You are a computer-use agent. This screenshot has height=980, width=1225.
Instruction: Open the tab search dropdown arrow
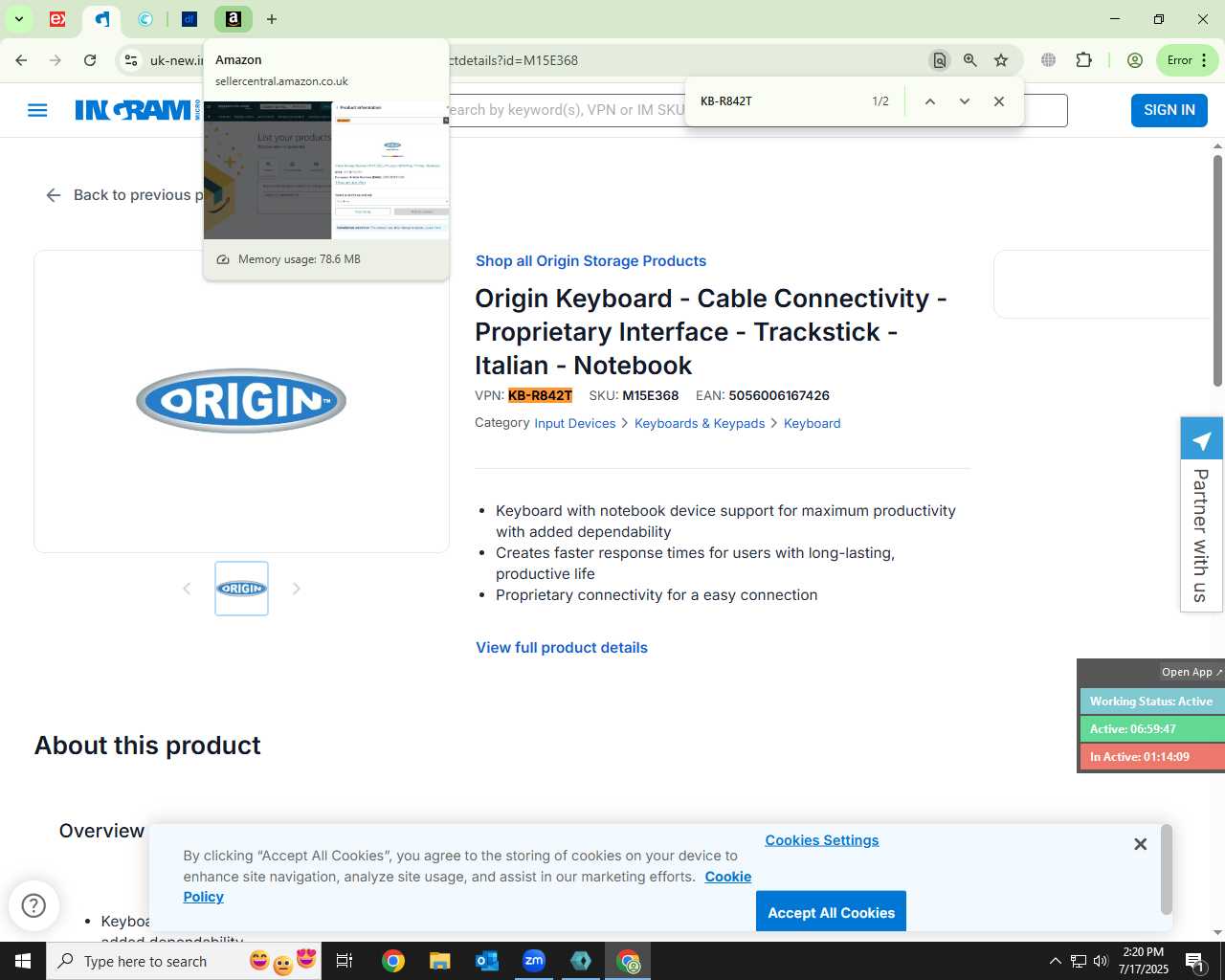point(18,19)
